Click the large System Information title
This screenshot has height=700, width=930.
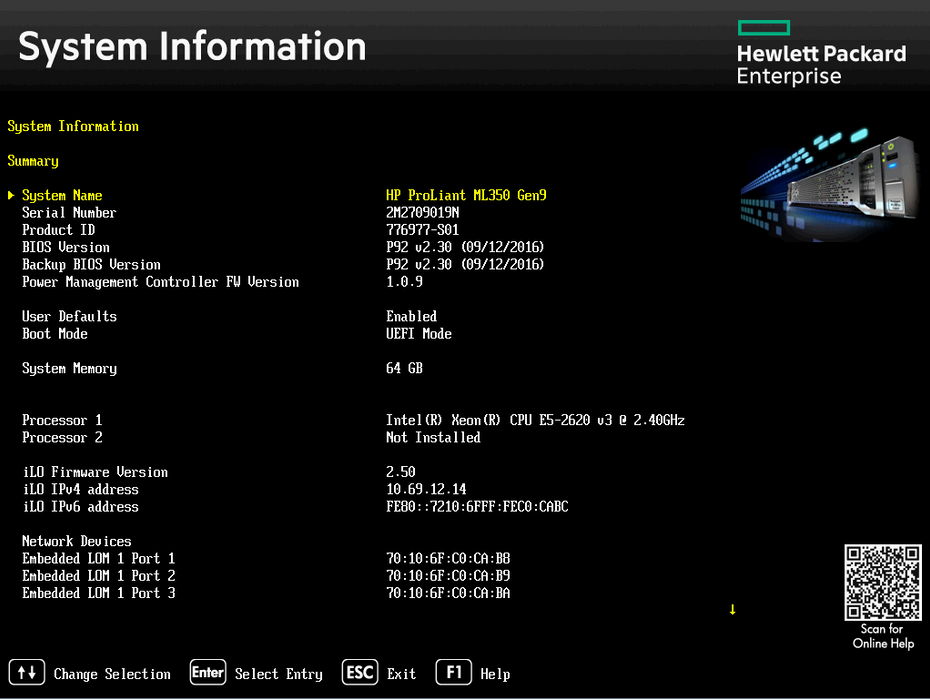pos(192,47)
